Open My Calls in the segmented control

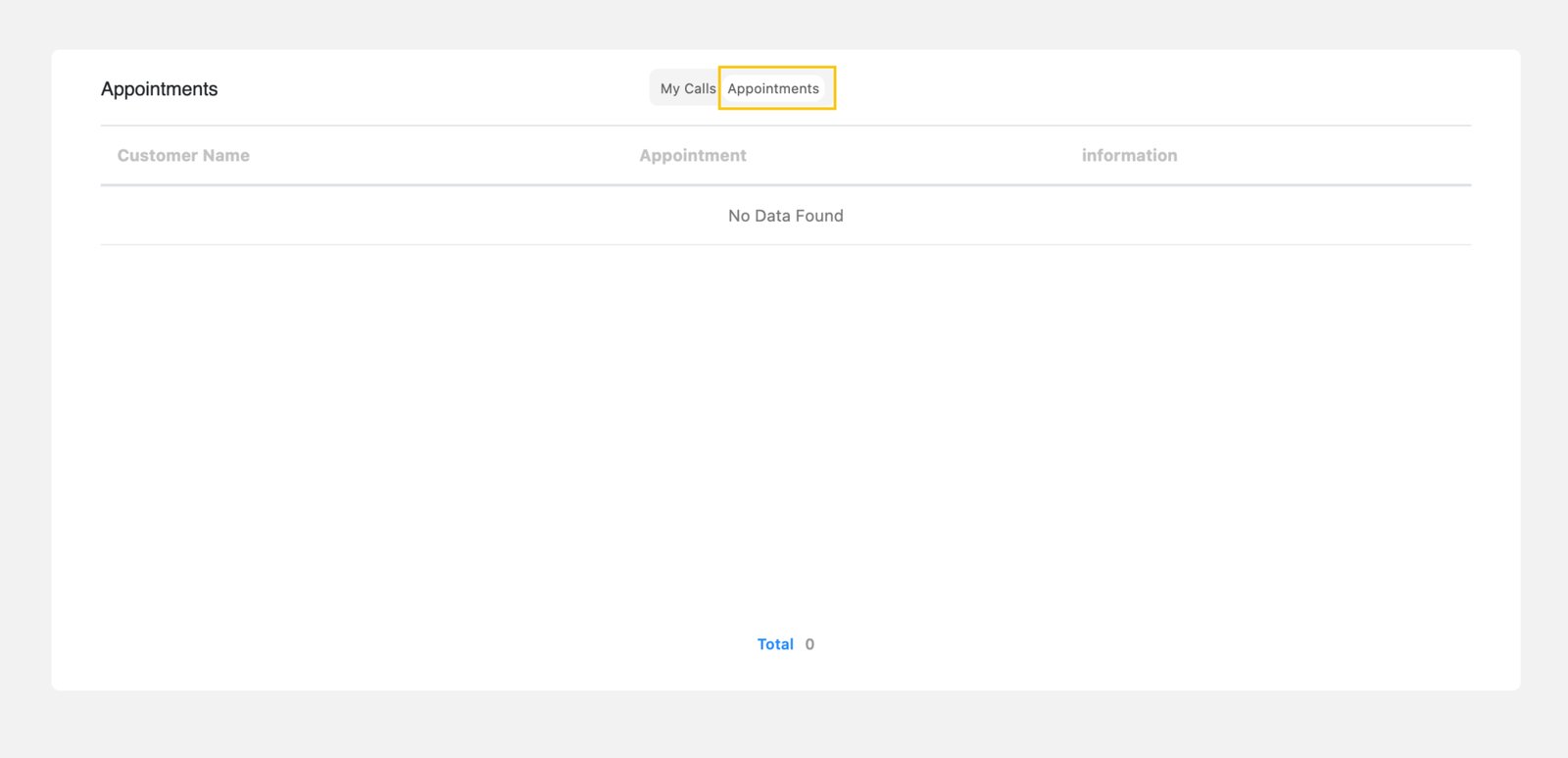(x=687, y=88)
